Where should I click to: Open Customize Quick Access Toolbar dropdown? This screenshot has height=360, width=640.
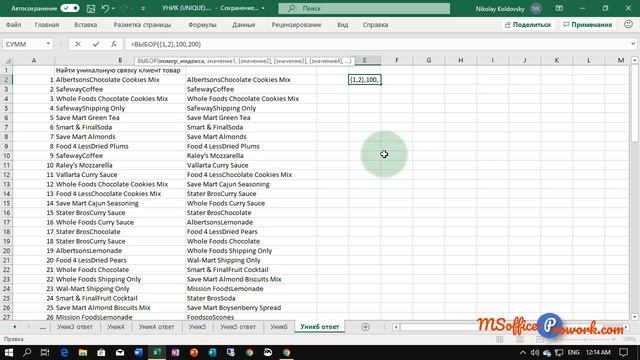[x=143, y=8]
